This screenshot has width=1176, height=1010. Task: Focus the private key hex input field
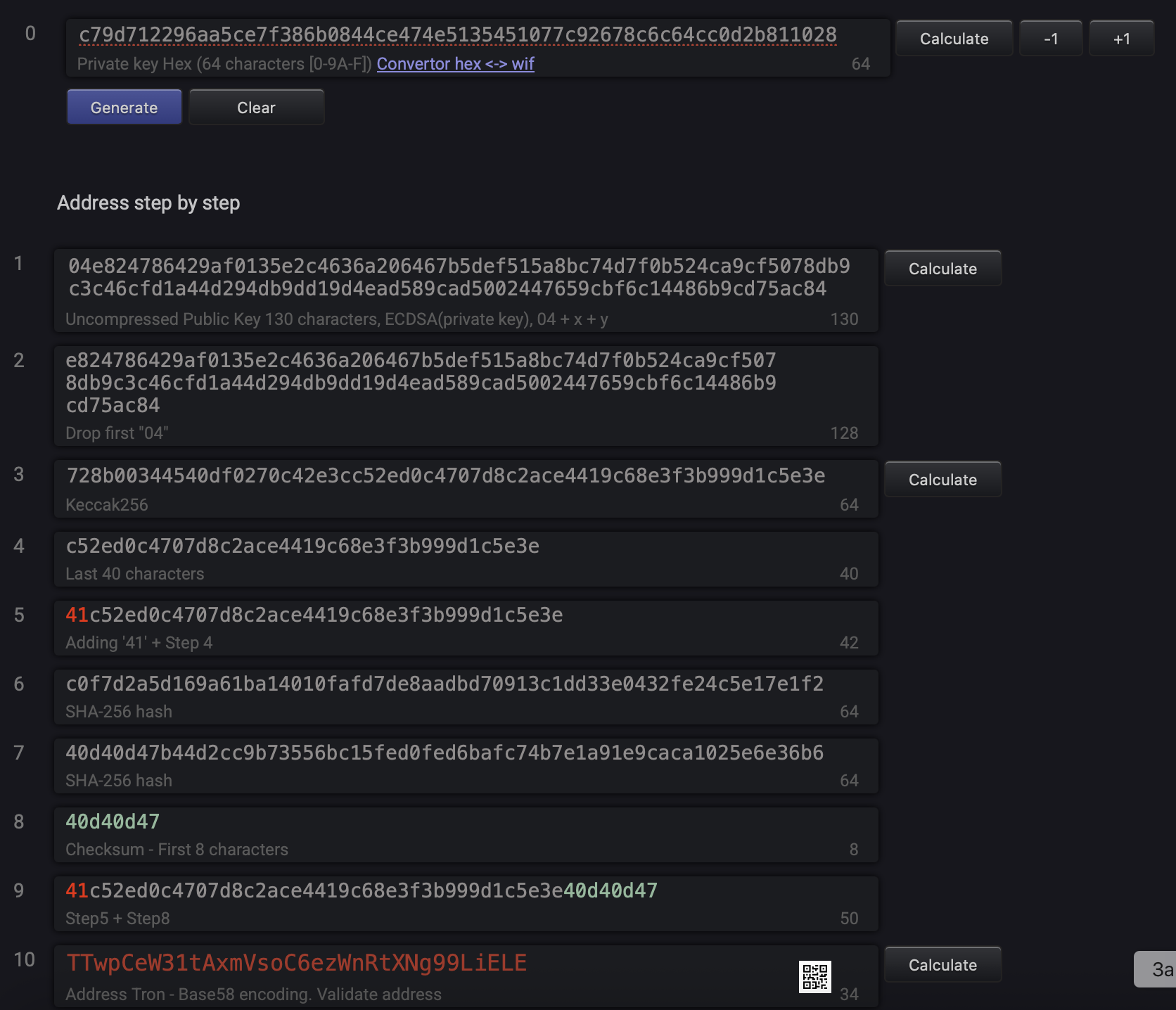click(478, 48)
